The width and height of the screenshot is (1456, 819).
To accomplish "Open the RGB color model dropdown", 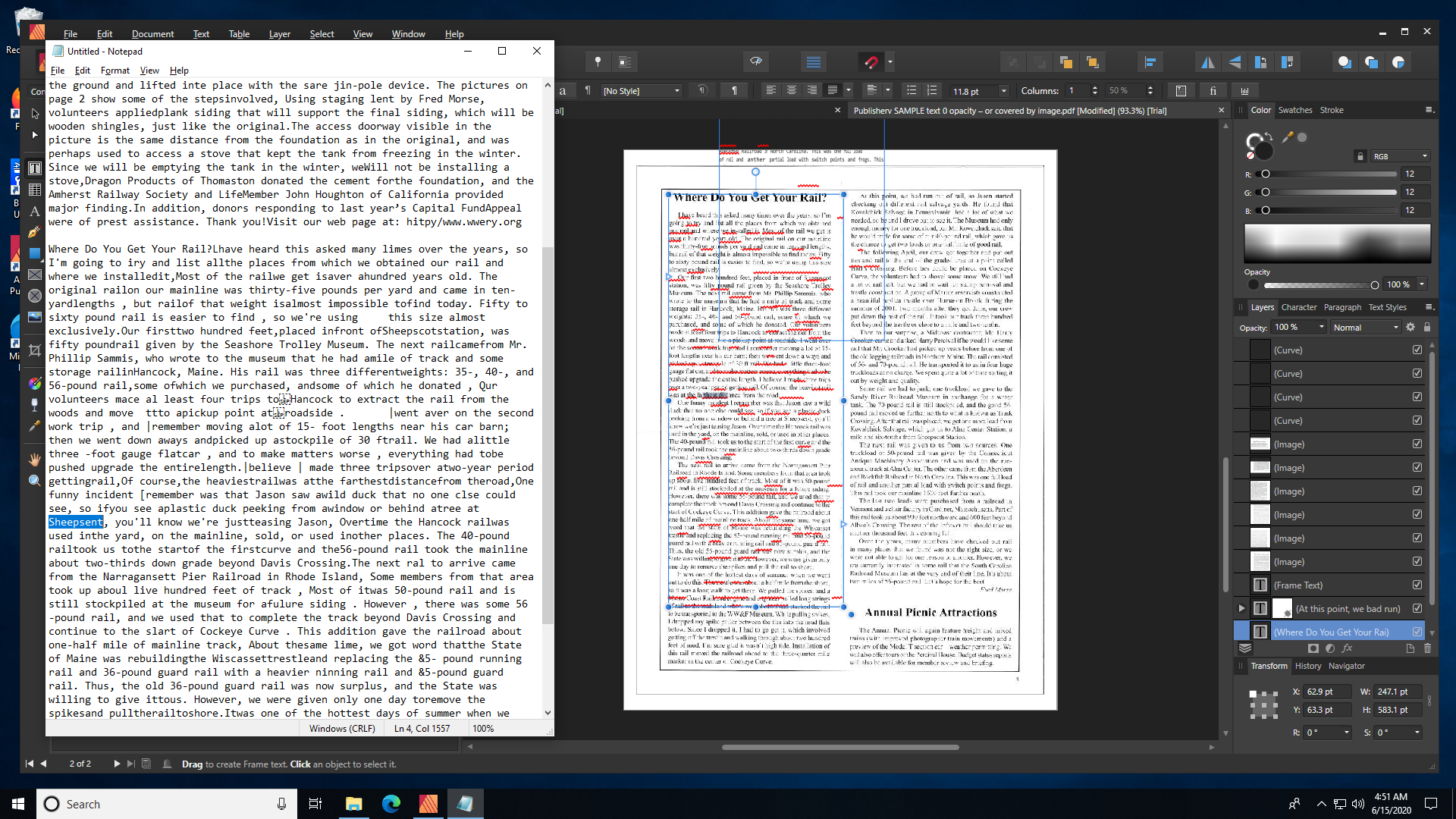I will [x=1400, y=156].
